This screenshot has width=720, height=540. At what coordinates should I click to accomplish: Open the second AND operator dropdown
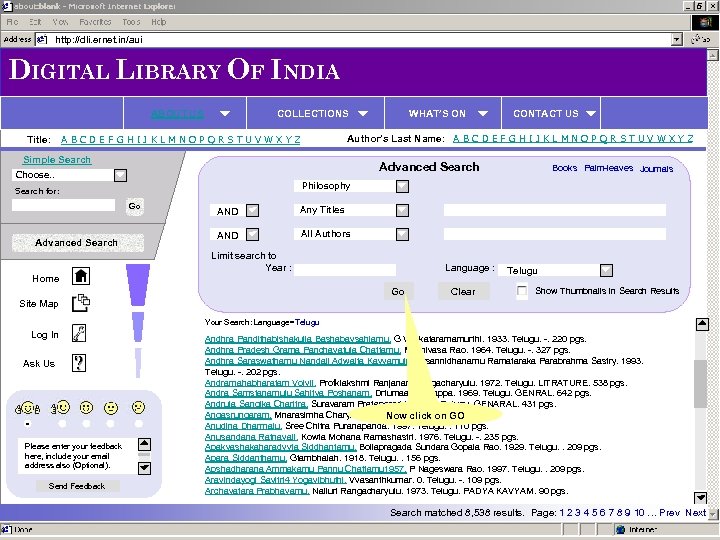[253, 235]
